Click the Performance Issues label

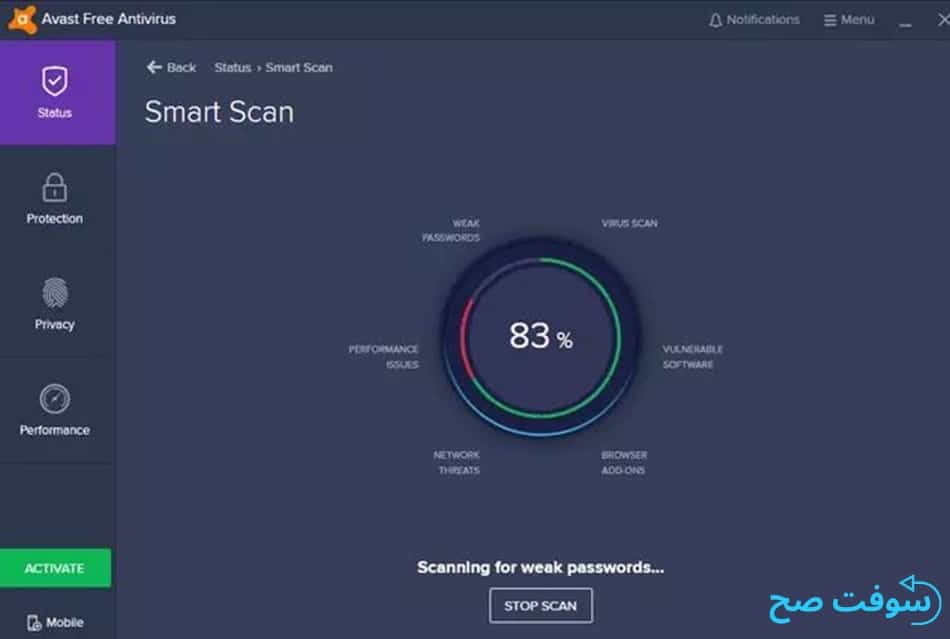384,357
